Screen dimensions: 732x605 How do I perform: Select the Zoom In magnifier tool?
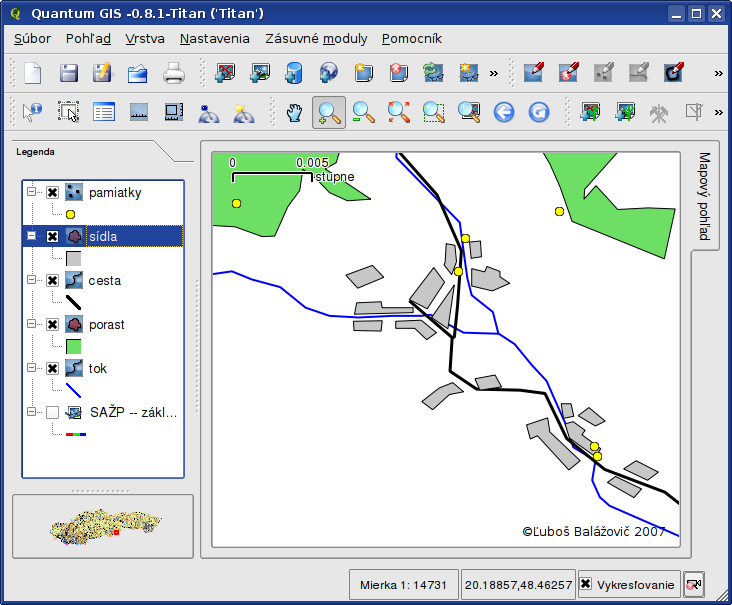point(328,112)
